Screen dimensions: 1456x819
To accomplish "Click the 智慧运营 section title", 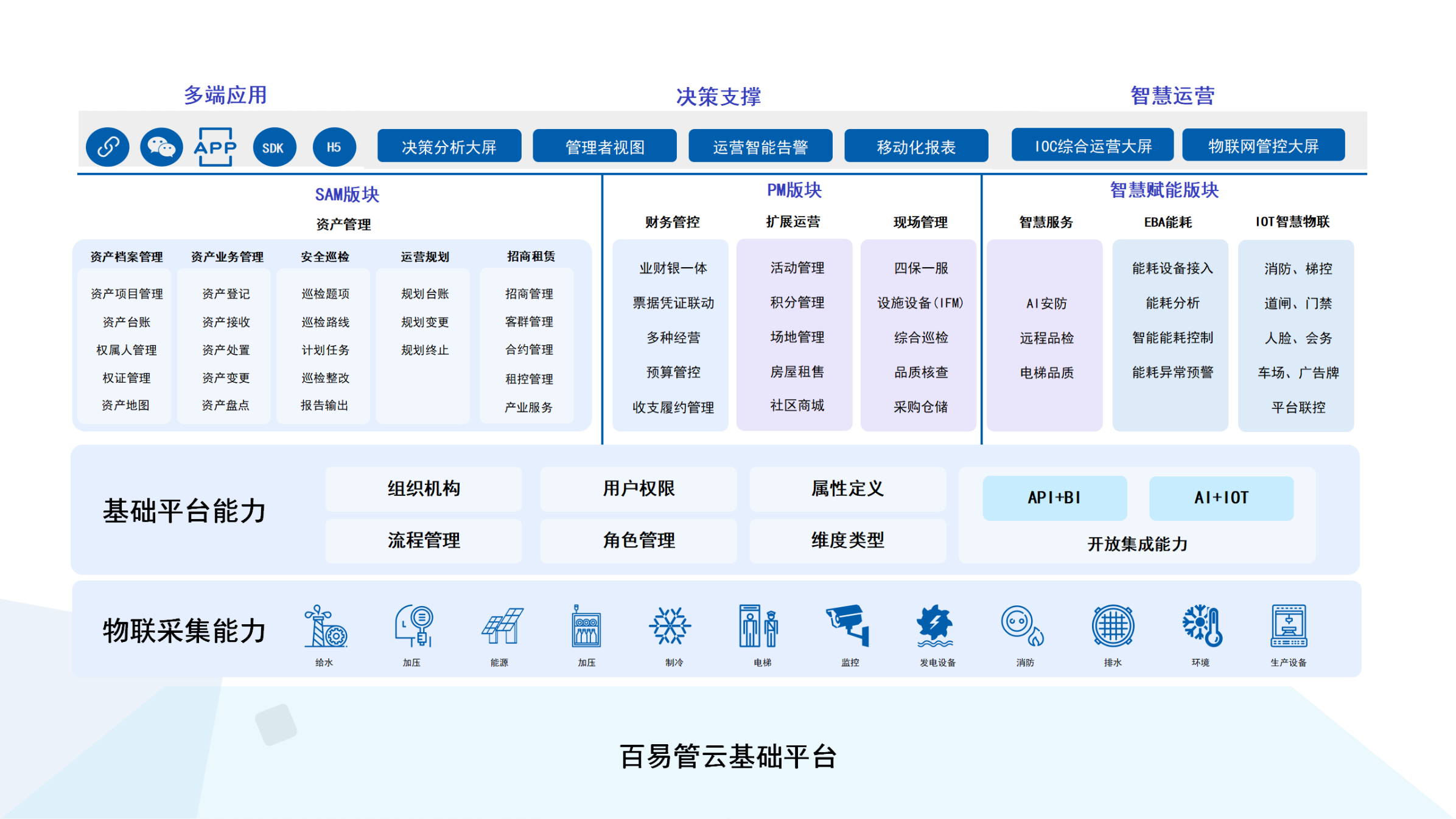I will coord(1172,96).
